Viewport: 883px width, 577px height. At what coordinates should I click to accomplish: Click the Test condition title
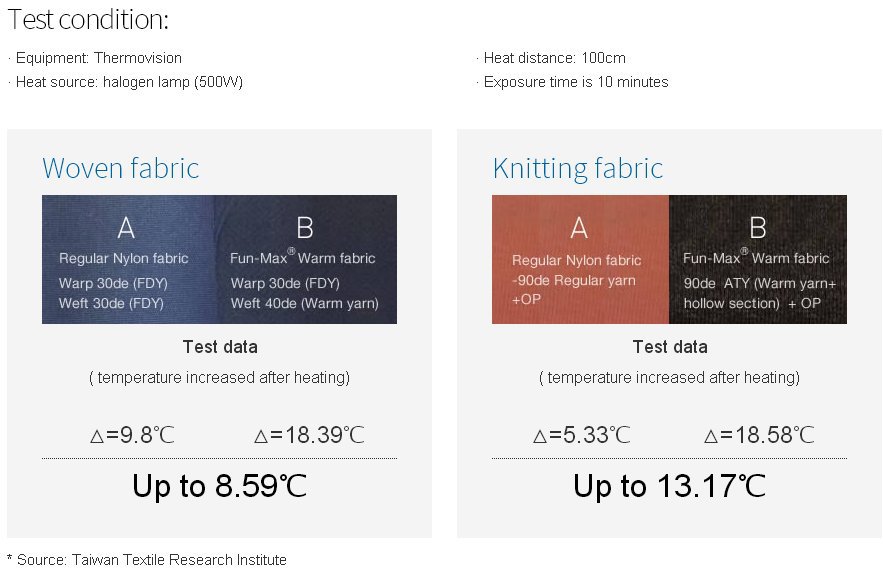point(88,20)
